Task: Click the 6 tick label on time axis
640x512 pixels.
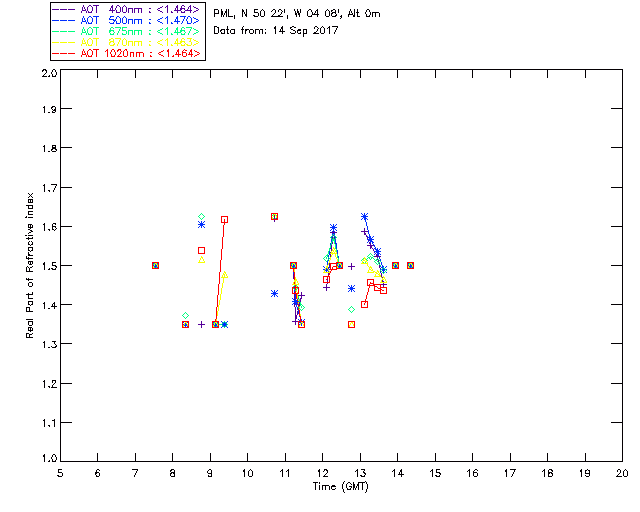Action: (98, 473)
